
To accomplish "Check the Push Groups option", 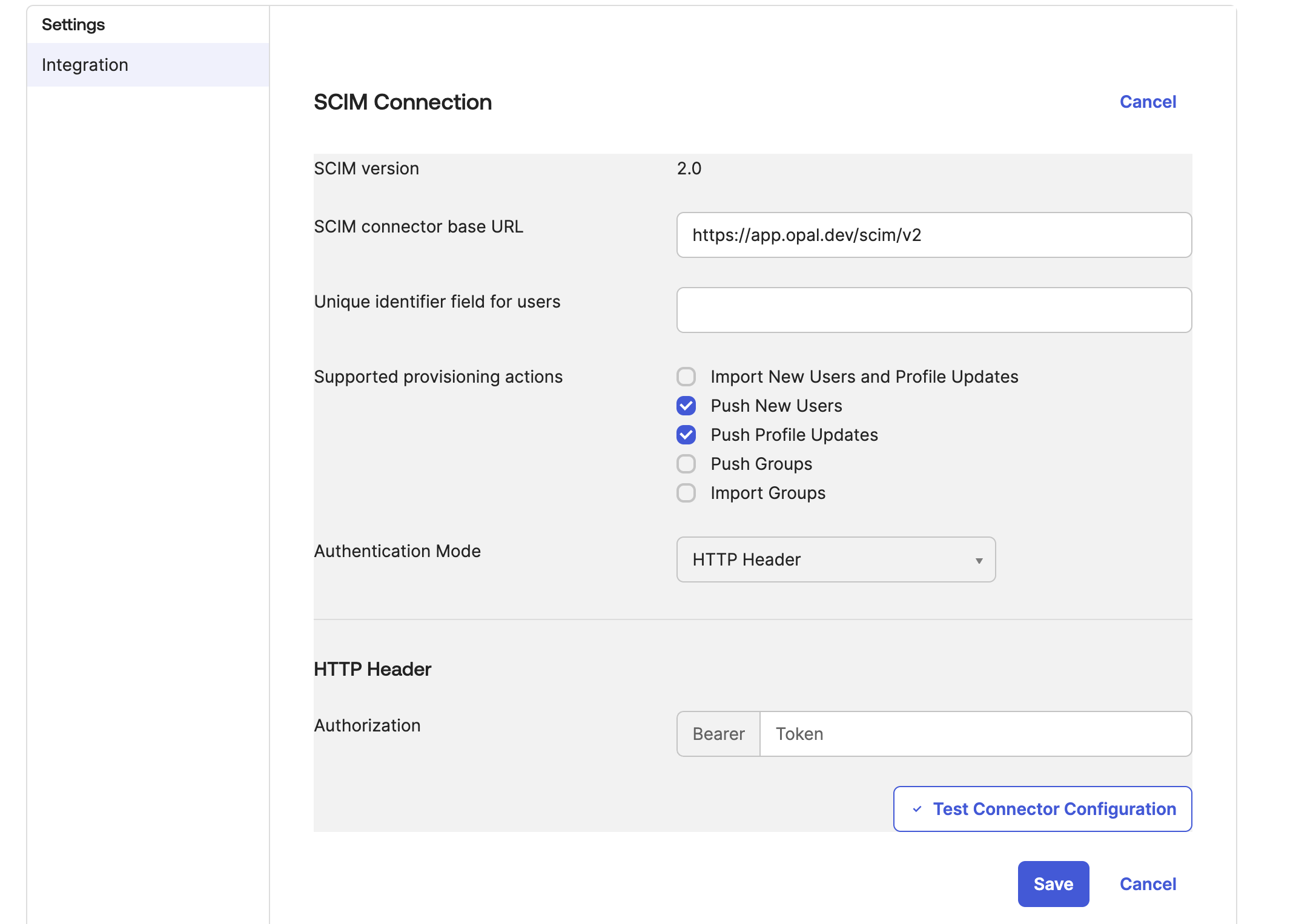I will coord(686,464).
